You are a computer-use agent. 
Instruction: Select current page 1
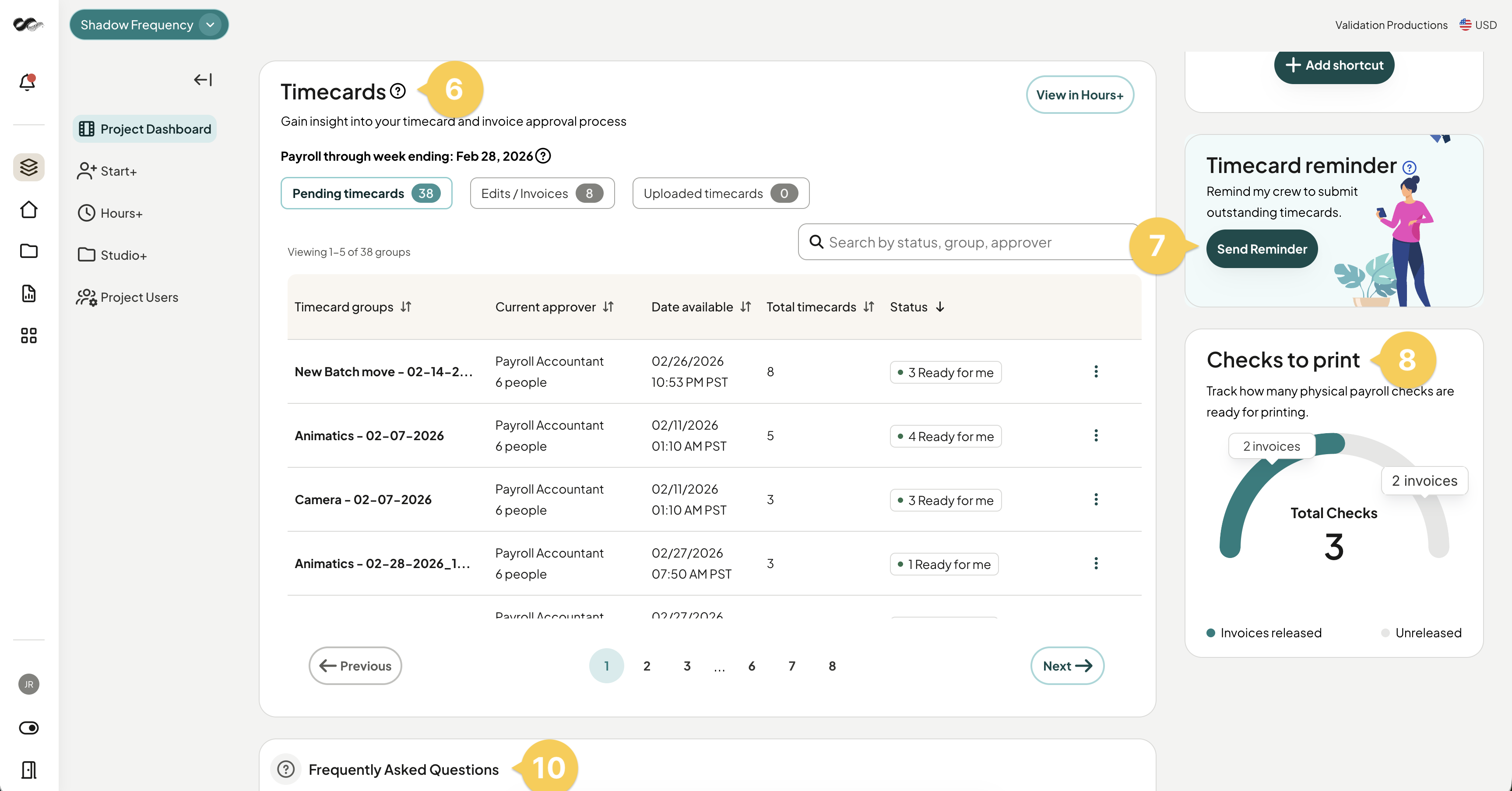pyautogui.click(x=606, y=666)
